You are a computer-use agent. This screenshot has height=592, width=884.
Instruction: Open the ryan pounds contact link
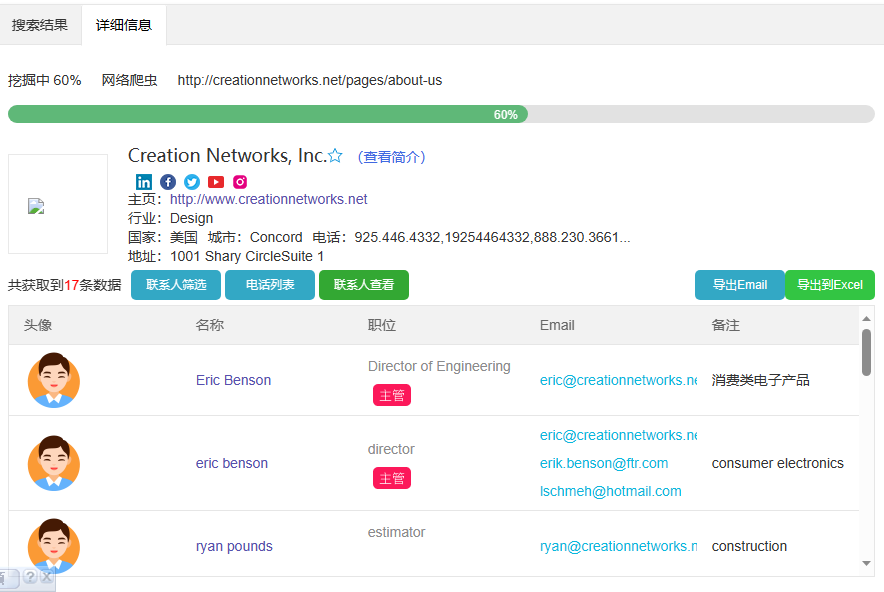(234, 546)
